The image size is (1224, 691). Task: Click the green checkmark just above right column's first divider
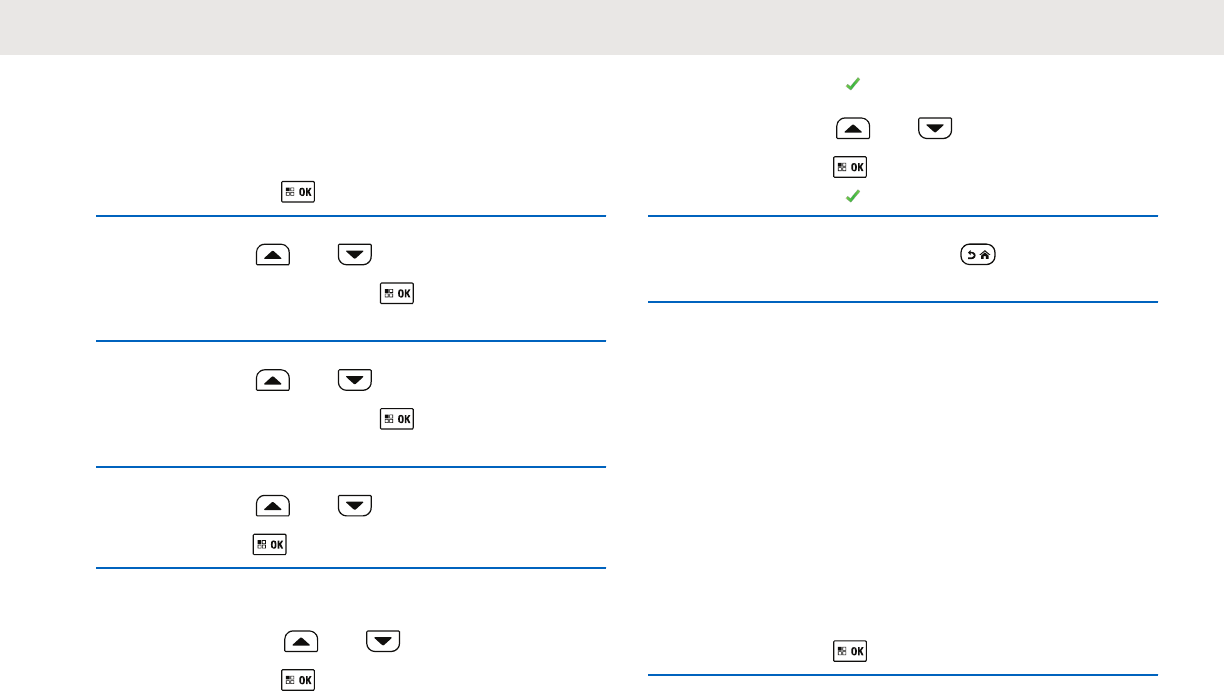[x=853, y=198]
